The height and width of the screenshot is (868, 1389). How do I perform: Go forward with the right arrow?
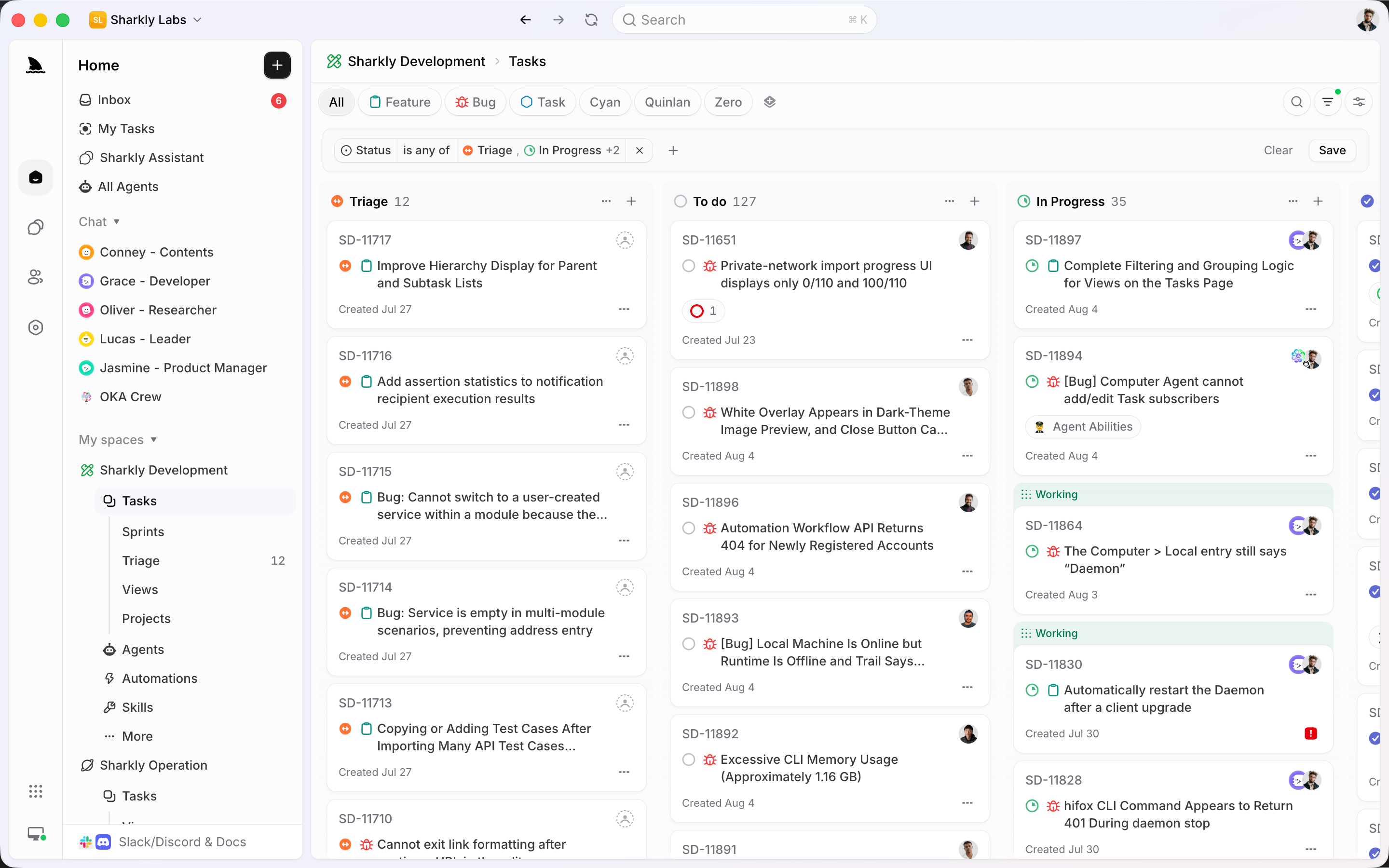[x=558, y=20]
